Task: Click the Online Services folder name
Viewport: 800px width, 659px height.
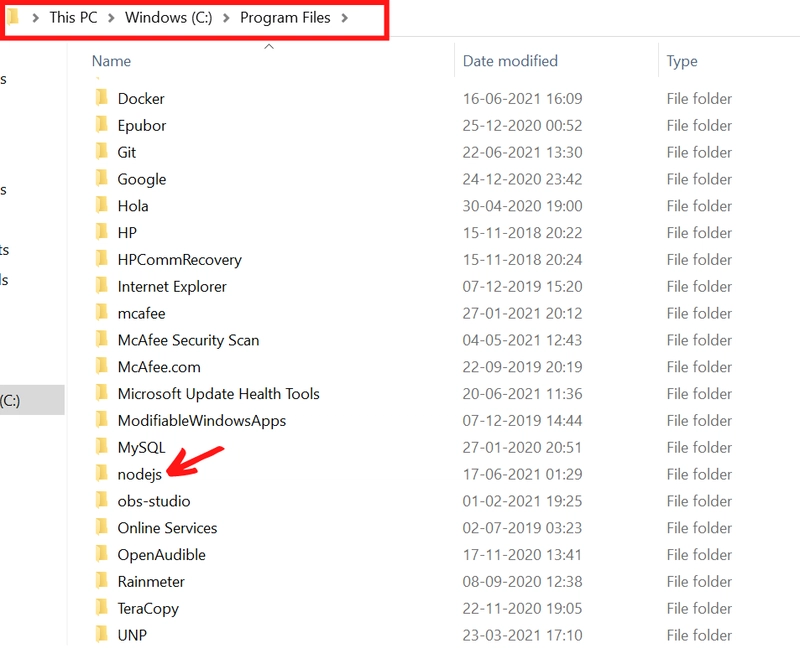Action: [x=167, y=528]
